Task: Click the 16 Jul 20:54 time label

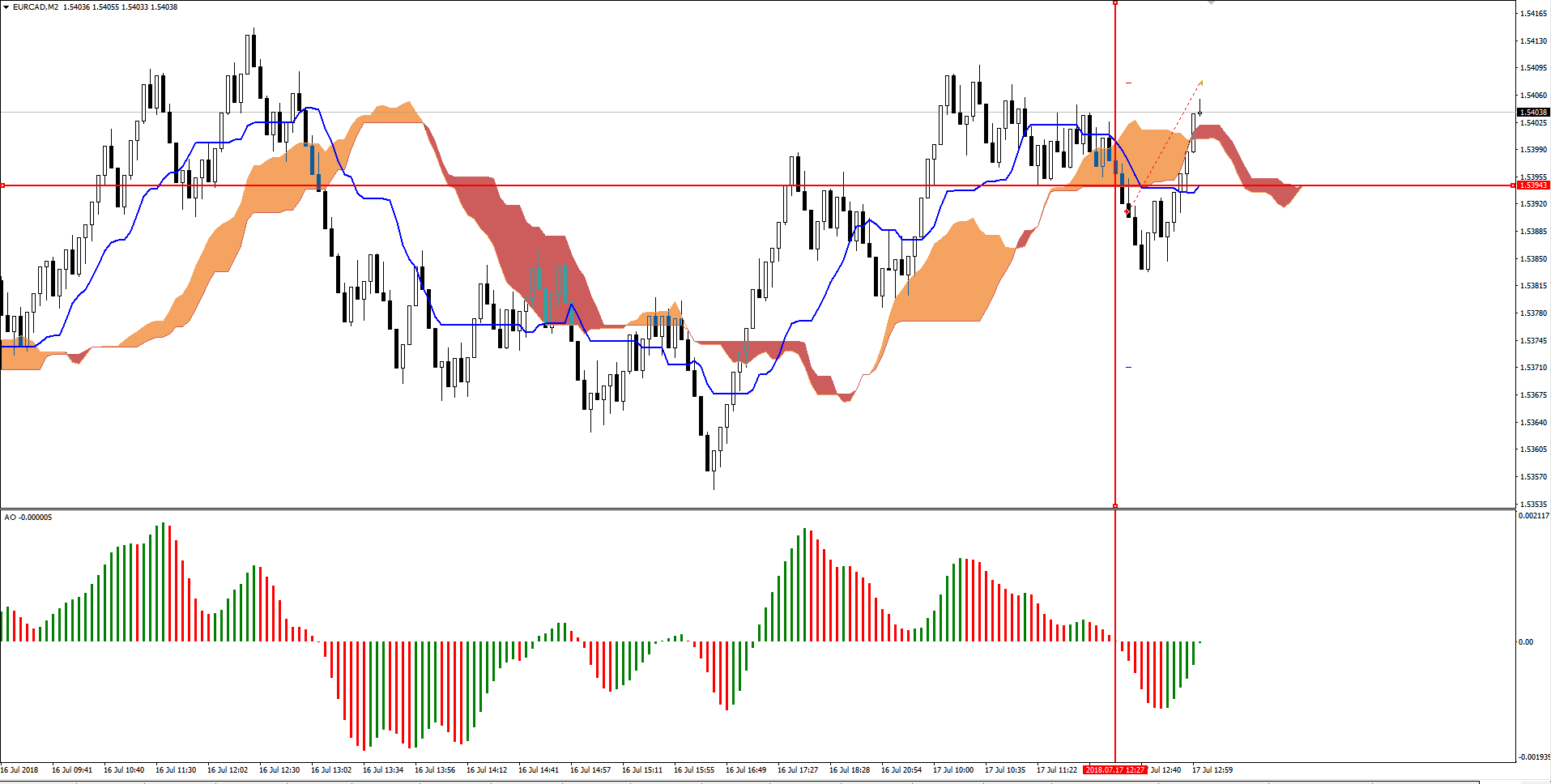Action: pyautogui.click(x=901, y=770)
